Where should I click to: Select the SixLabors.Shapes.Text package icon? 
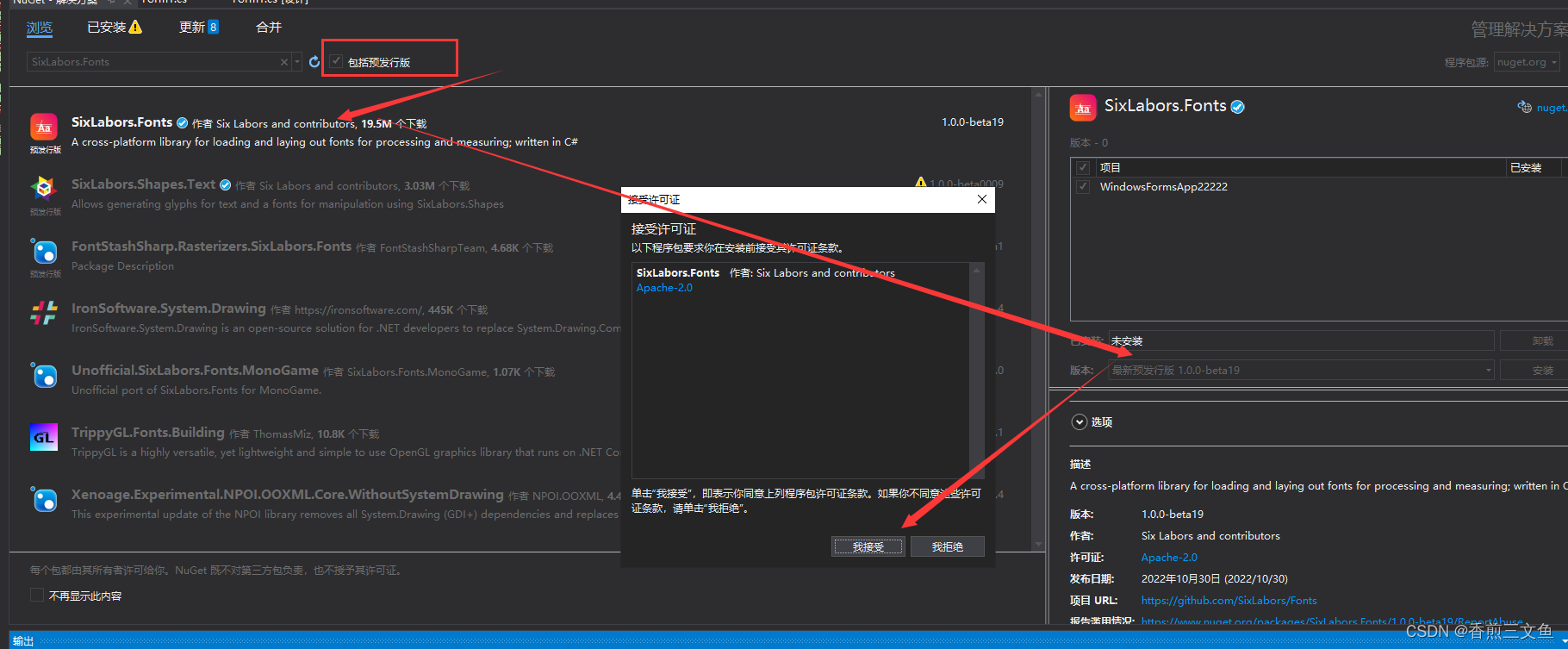tap(44, 189)
